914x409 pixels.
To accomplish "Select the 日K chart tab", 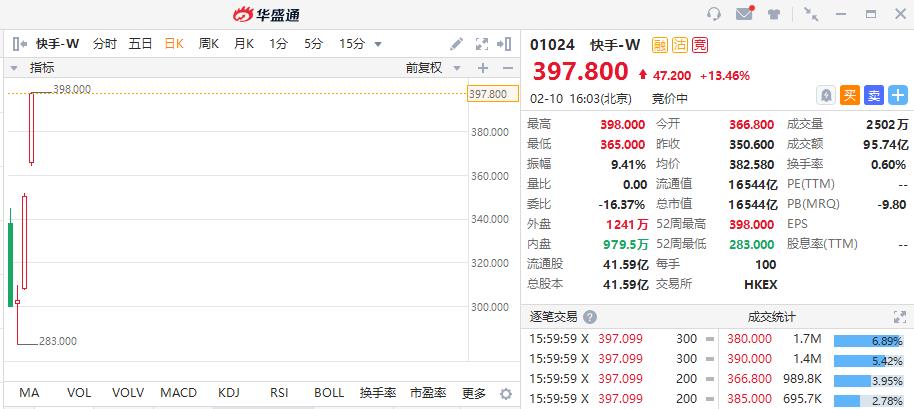I will click(174, 44).
